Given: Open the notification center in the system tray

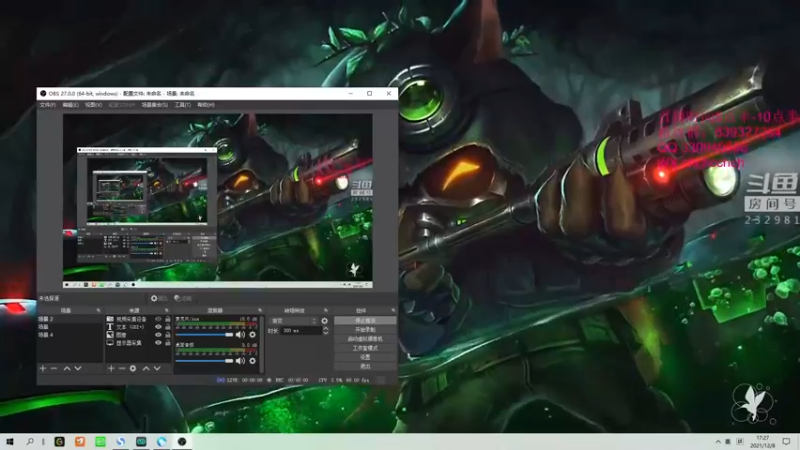Looking at the screenshot, I should pyautogui.click(x=786, y=441).
